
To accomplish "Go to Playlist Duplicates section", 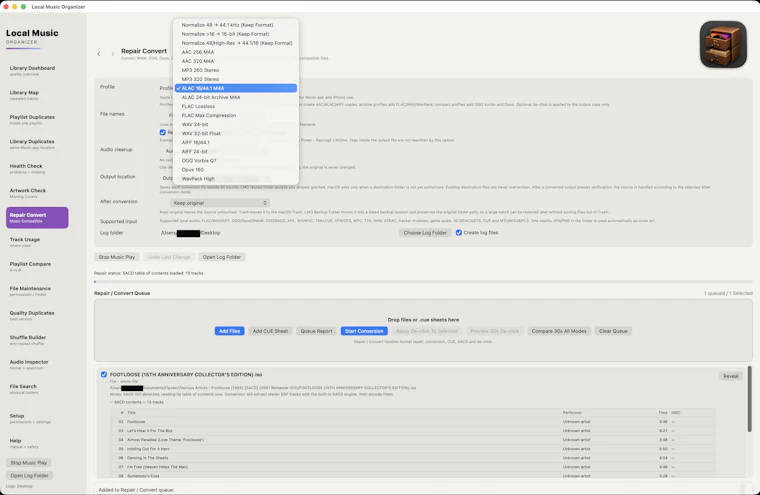I will 37,120.
